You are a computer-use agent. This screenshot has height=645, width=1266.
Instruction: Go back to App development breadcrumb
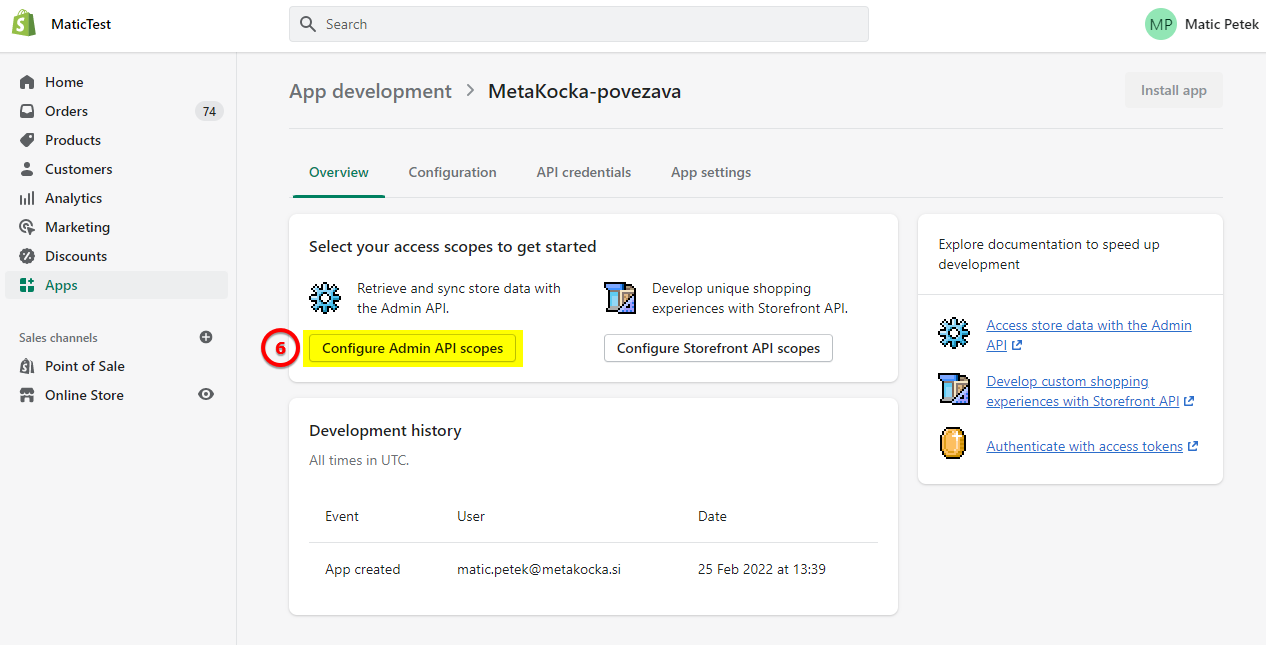[370, 91]
